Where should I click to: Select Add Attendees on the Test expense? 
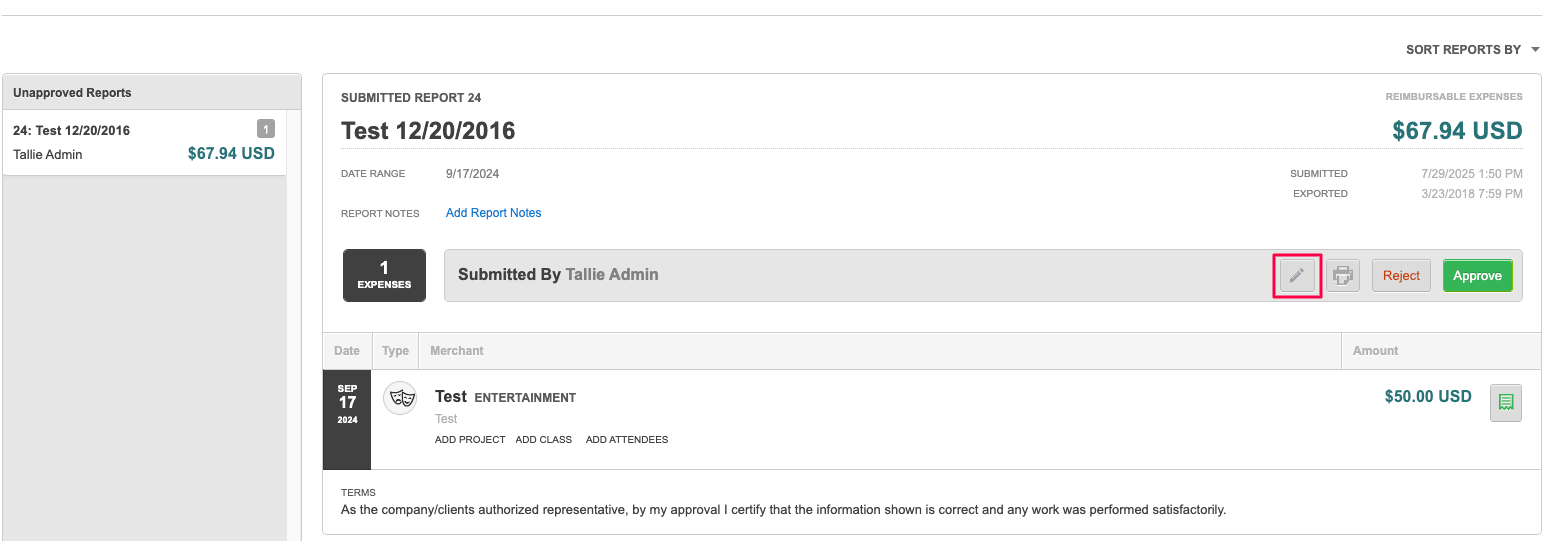pos(627,440)
